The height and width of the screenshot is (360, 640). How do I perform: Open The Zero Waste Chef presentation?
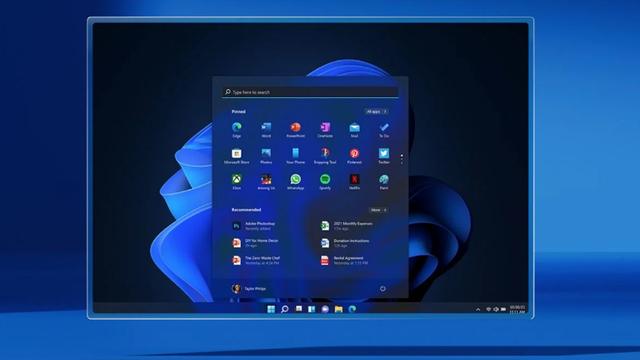(257, 260)
